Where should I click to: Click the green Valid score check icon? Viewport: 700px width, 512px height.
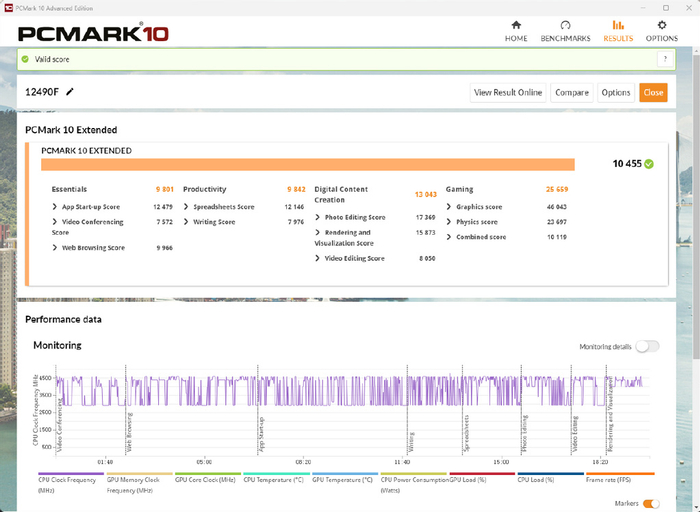(x=25, y=59)
